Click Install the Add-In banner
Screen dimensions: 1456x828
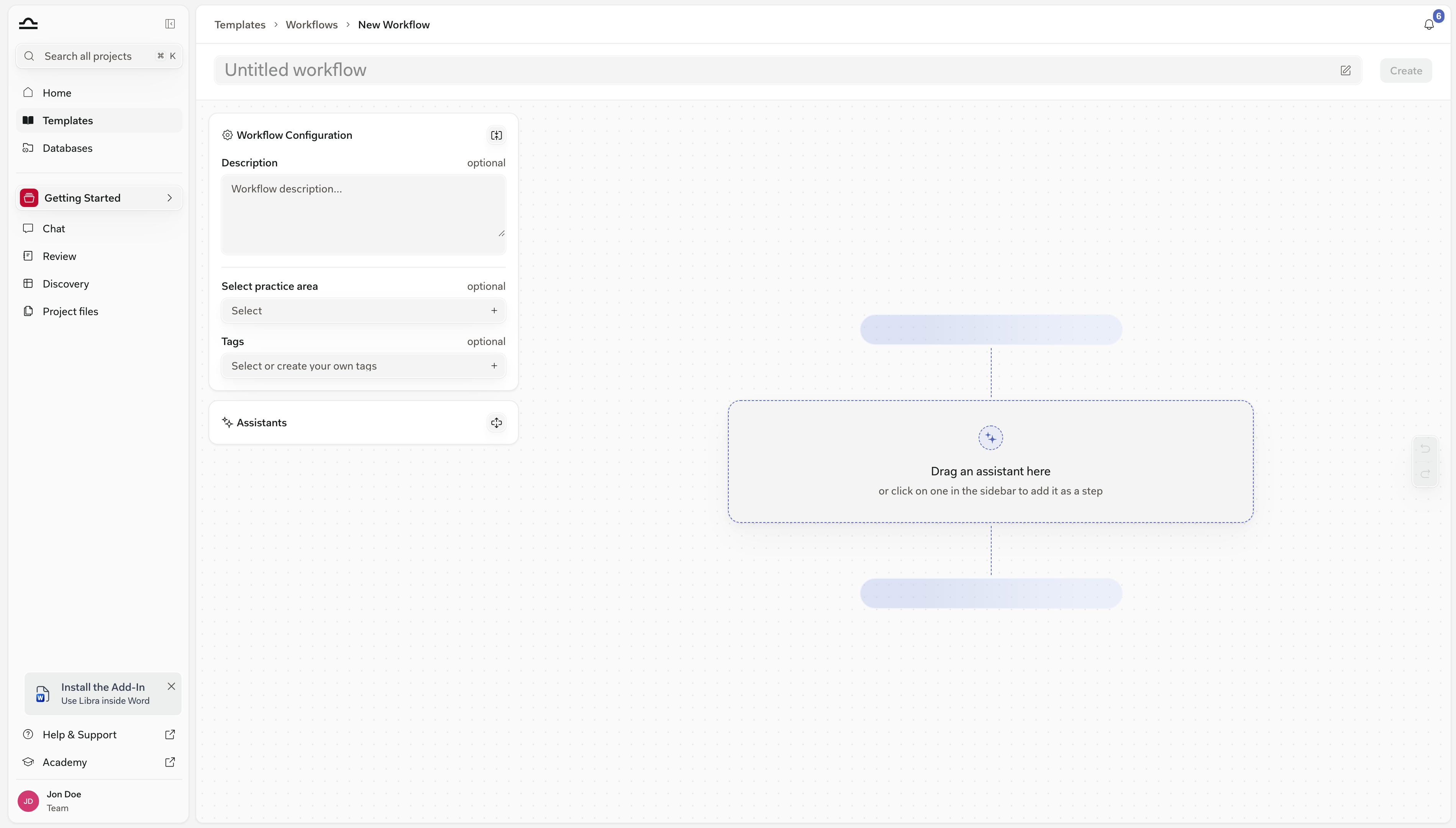[103, 693]
